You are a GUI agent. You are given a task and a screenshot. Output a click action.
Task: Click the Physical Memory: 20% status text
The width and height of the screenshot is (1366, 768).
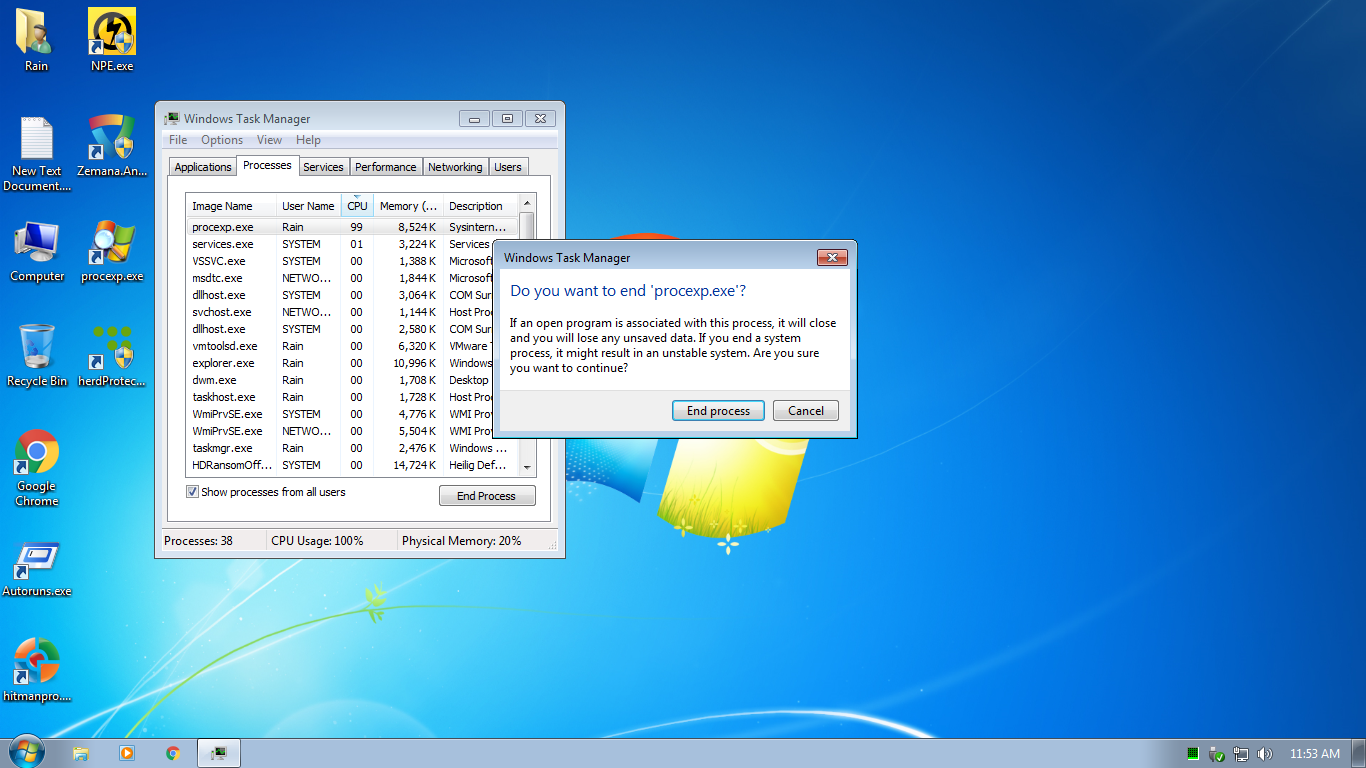(462, 541)
